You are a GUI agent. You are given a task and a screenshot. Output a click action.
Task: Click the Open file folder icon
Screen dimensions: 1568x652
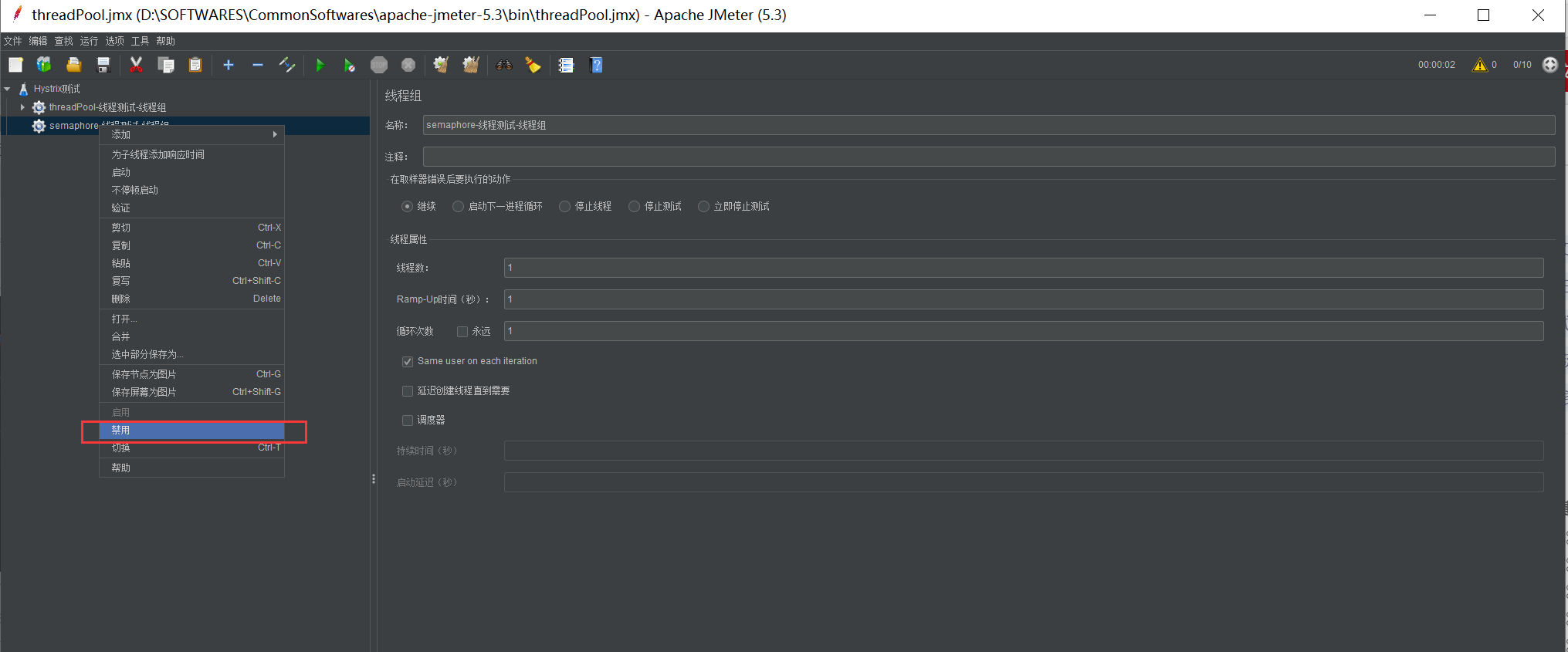click(x=74, y=65)
